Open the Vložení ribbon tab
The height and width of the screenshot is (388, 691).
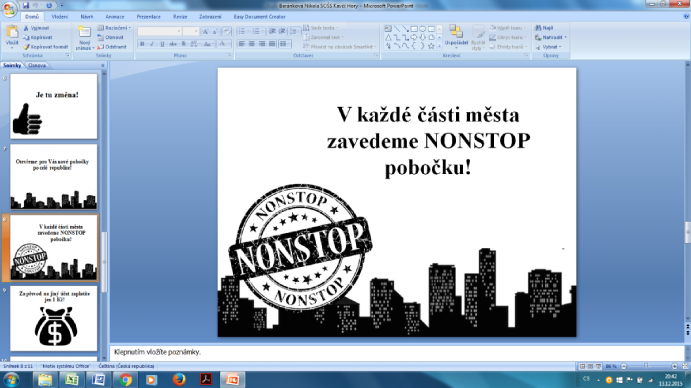[x=59, y=17]
